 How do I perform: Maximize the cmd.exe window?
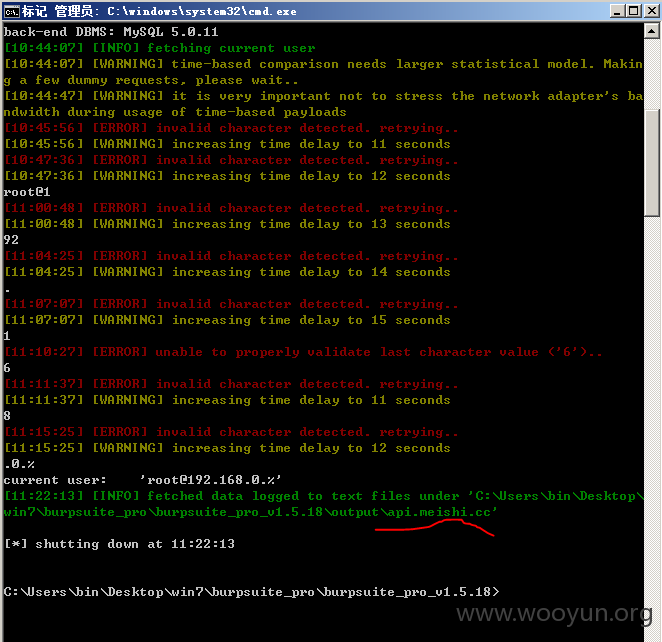point(634,11)
